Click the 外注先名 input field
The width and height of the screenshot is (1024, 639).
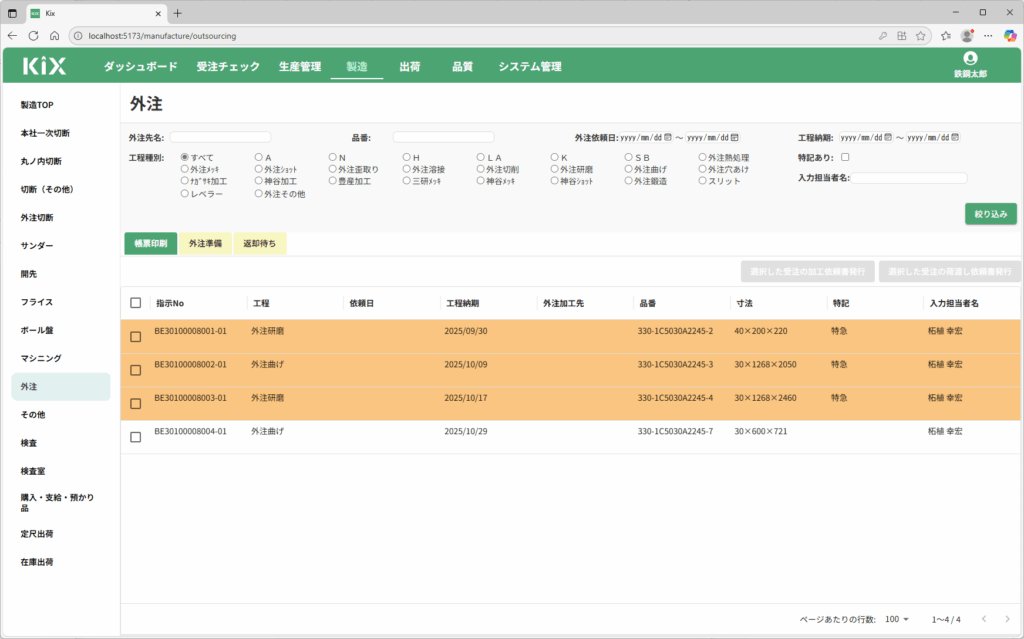221,137
